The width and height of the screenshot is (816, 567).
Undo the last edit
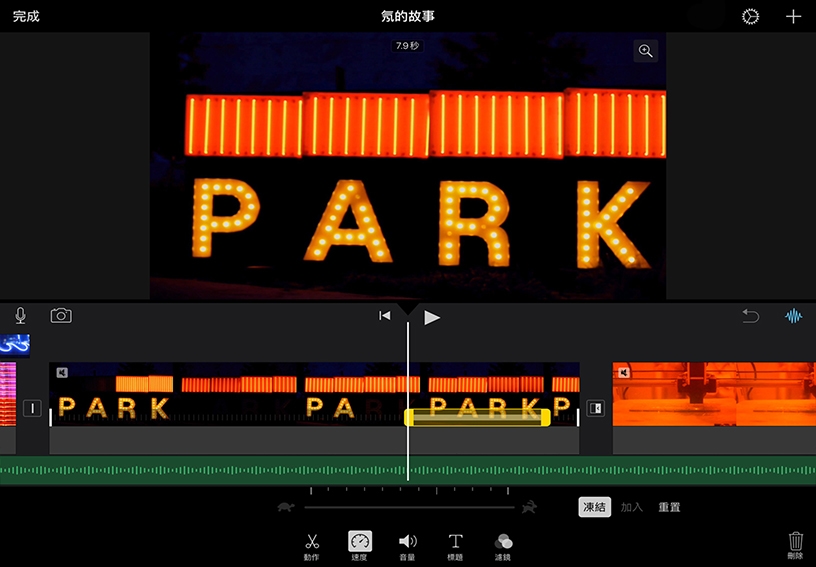tap(750, 316)
